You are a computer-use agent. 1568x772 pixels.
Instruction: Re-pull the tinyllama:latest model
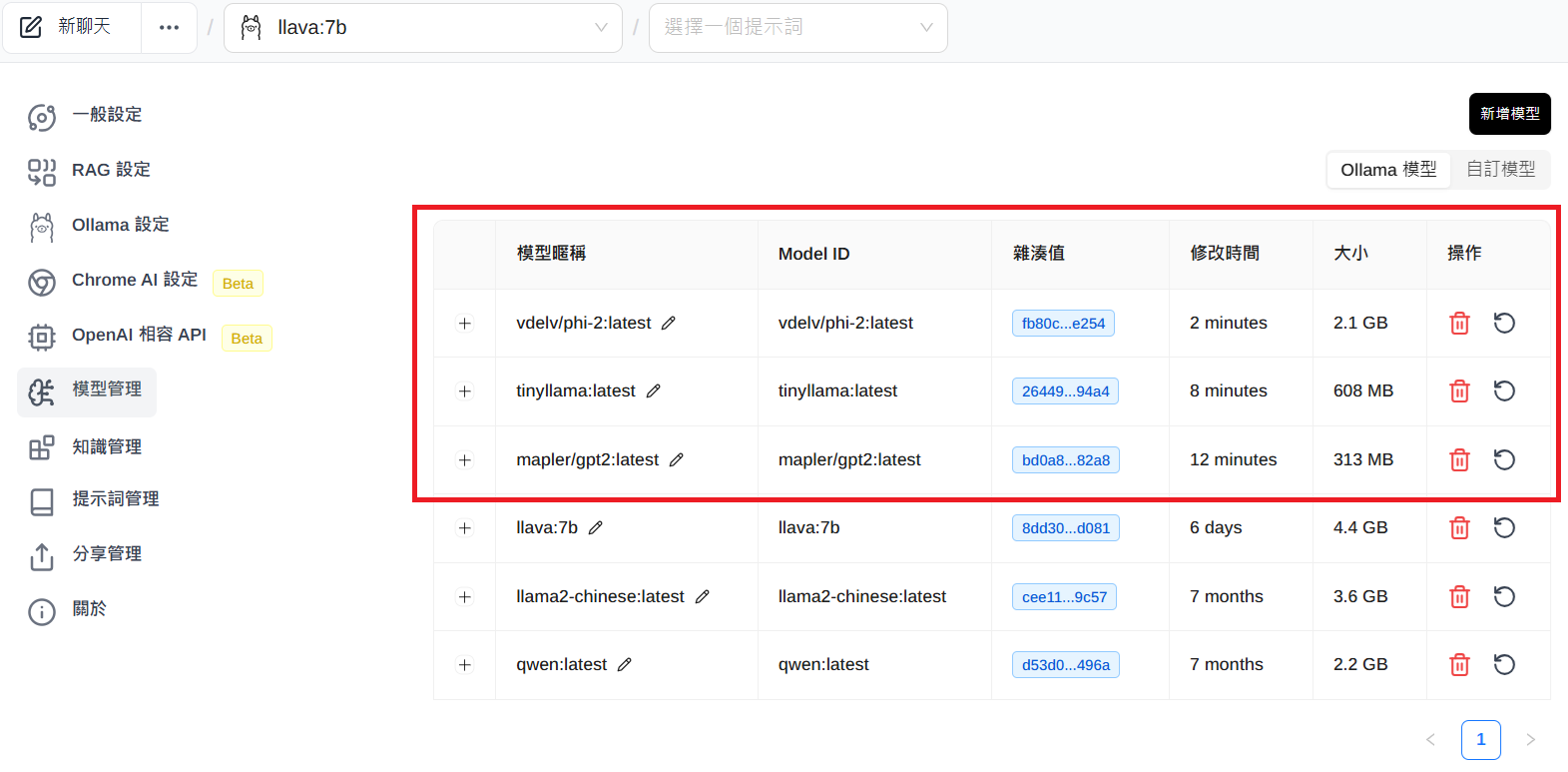point(1504,390)
